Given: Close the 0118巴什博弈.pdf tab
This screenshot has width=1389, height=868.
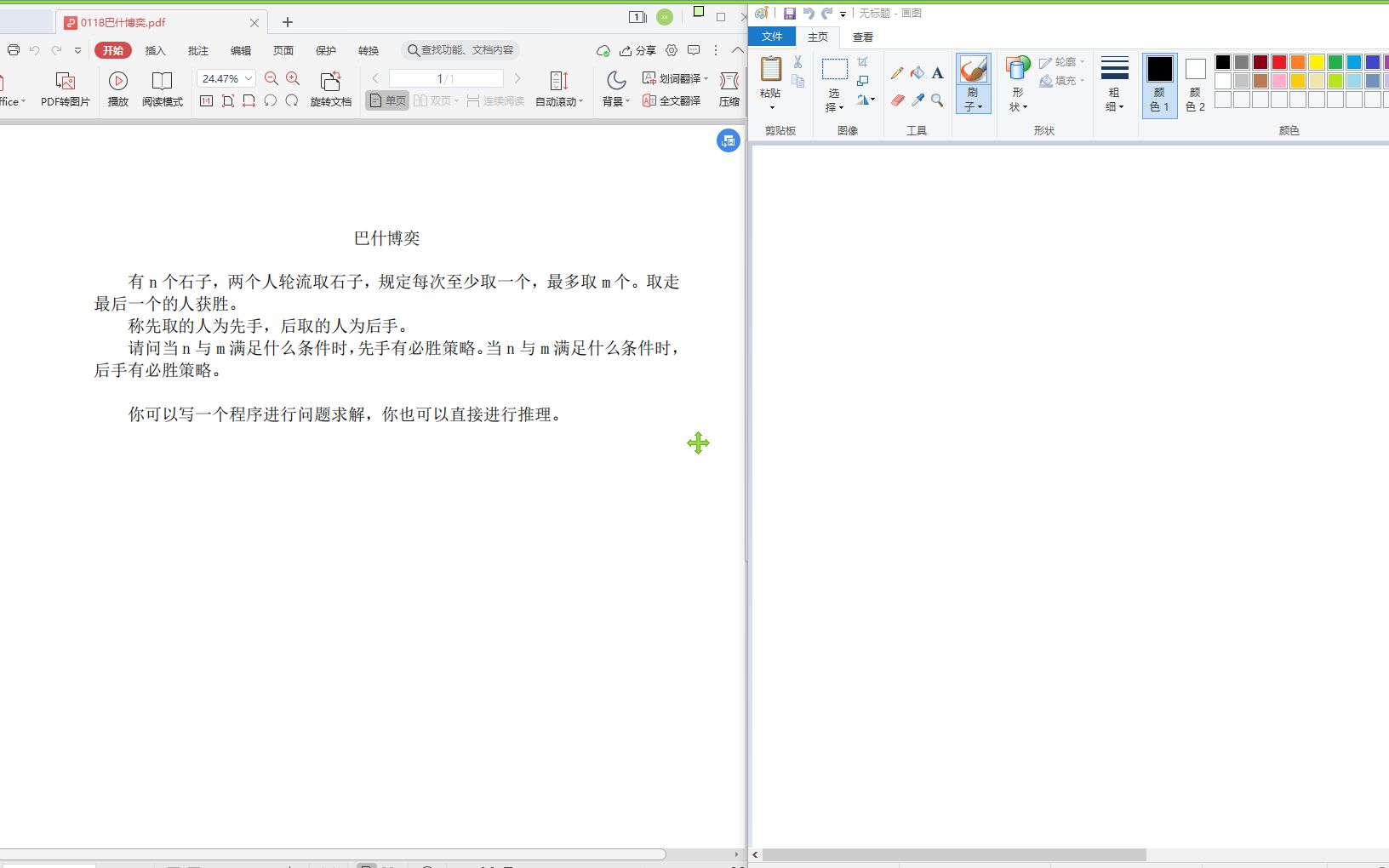Looking at the screenshot, I should point(254,23).
